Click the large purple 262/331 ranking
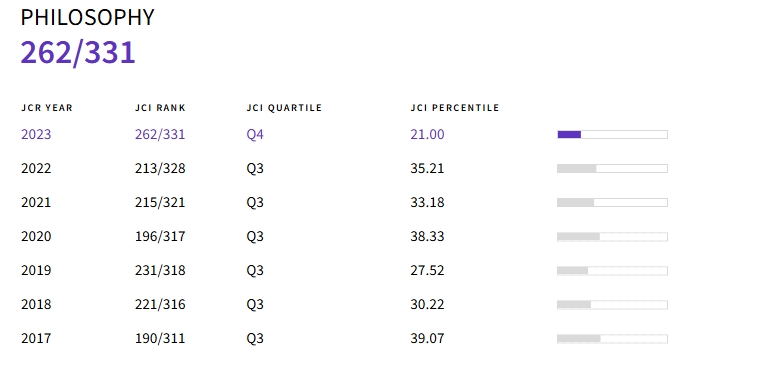 (78, 53)
